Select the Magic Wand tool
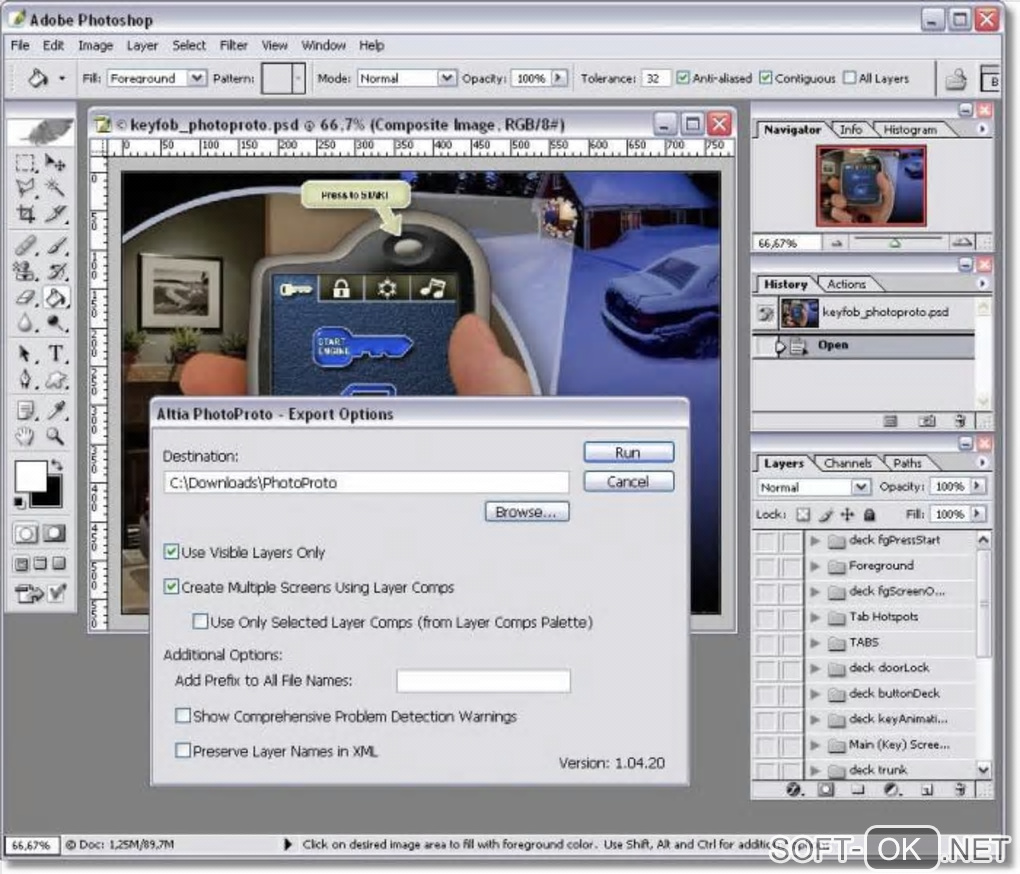 pyautogui.click(x=55, y=188)
